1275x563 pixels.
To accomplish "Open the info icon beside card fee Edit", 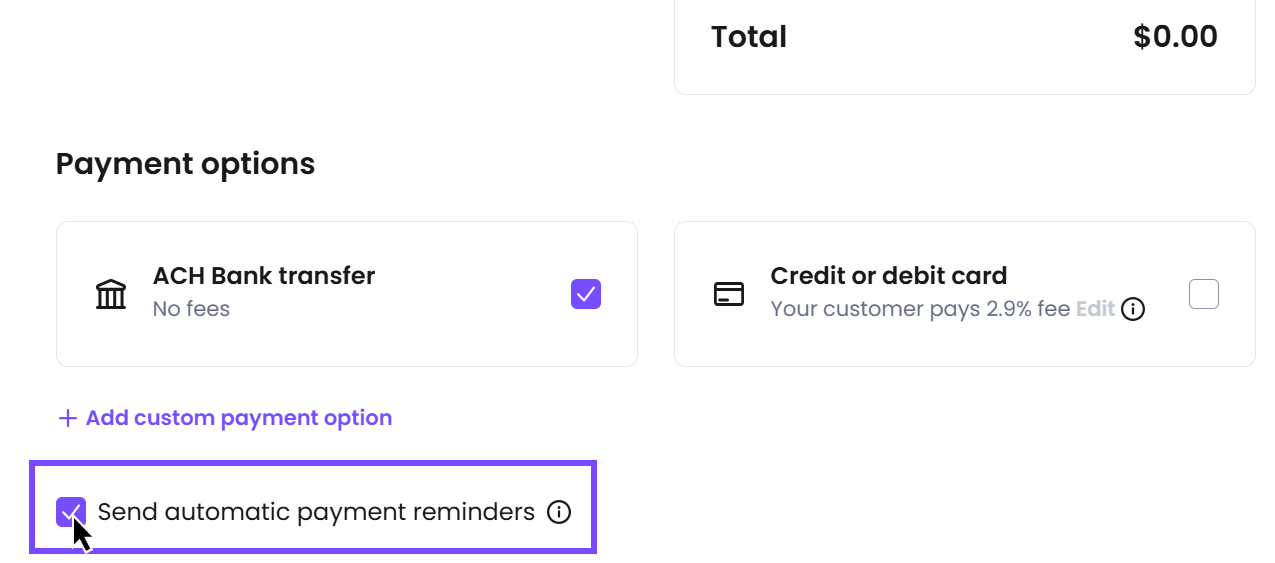I will [x=1133, y=309].
